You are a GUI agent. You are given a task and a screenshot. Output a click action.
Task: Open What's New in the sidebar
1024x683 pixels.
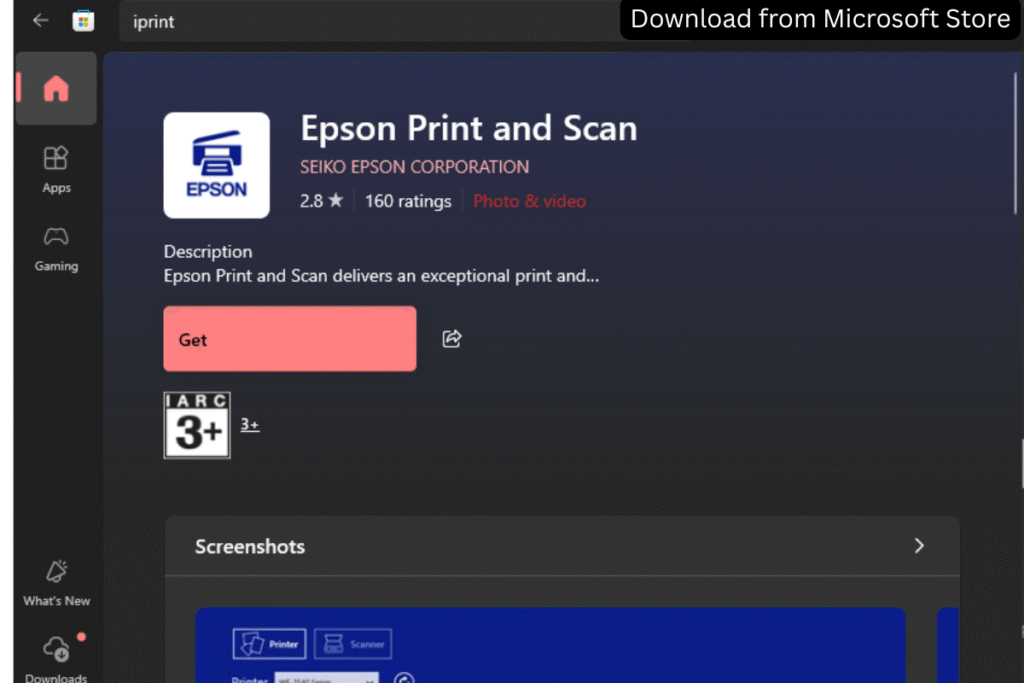(x=56, y=584)
